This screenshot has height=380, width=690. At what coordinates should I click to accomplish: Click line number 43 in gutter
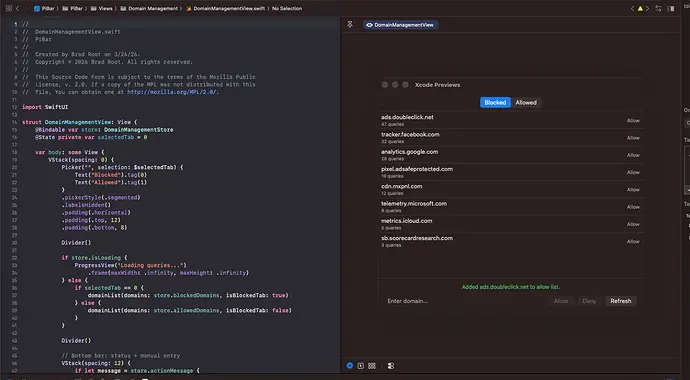coord(15,340)
